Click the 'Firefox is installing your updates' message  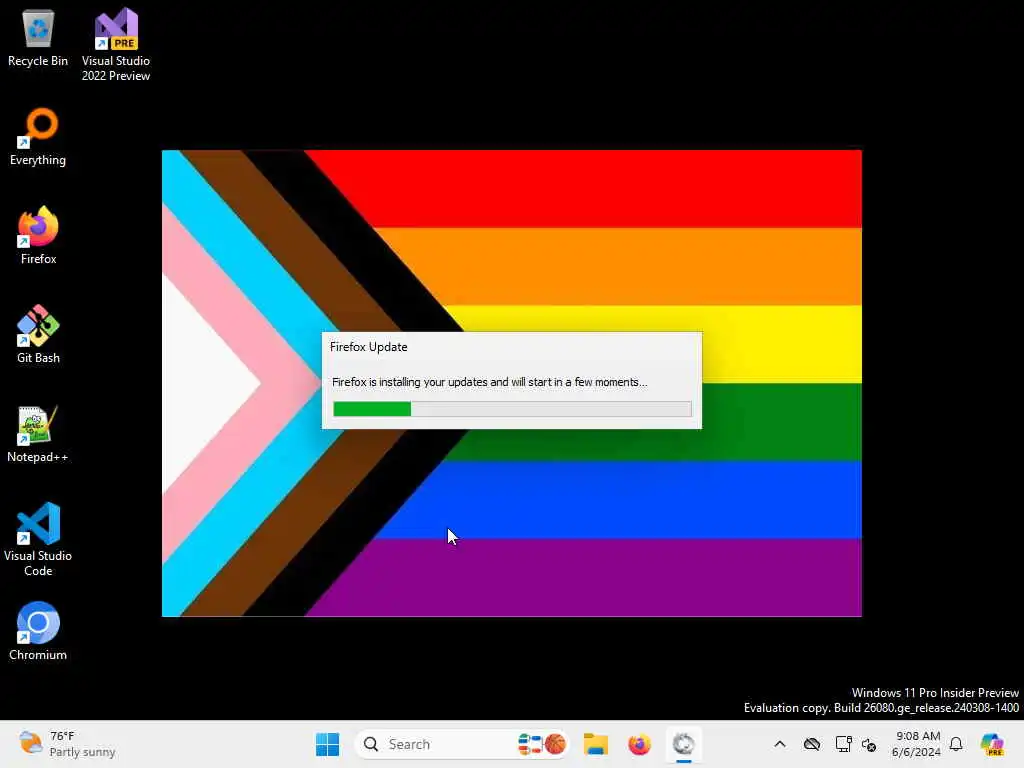(489, 382)
